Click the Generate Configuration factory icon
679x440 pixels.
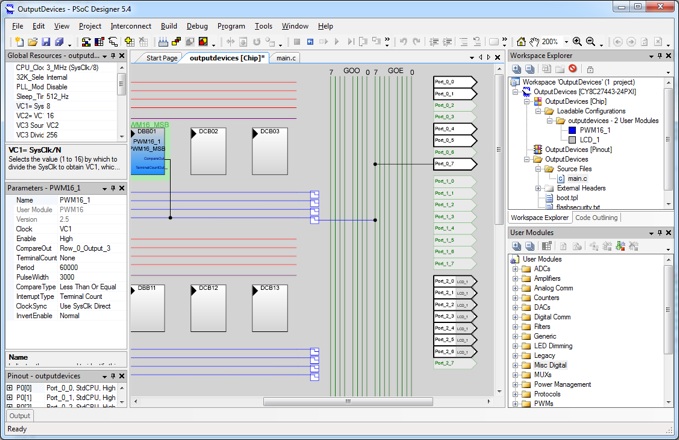[163, 42]
